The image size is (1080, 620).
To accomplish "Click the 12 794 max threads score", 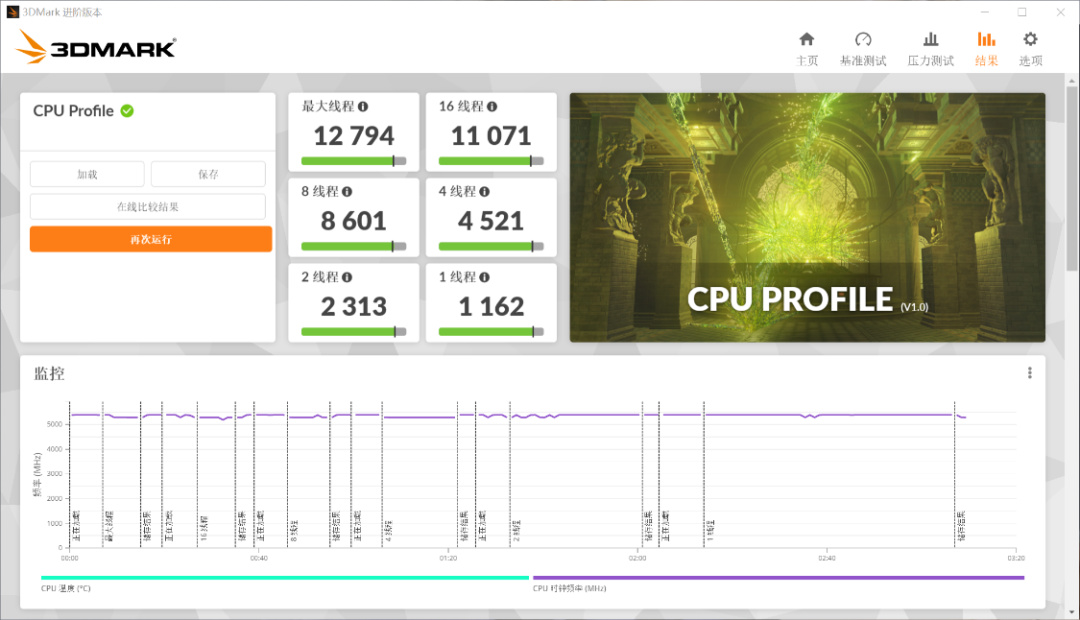I will tap(354, 136).
